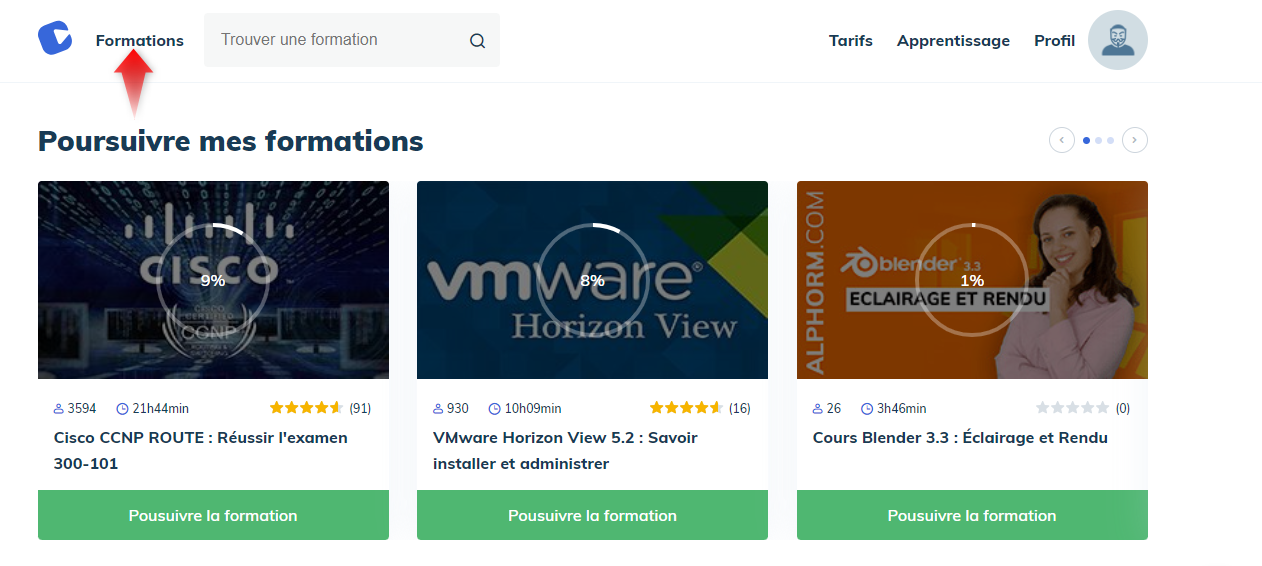Image resolution: width=1262 pixels, height=566 pixels.
Task: Select the third carousel pagination dot
Action: click(x=1110, y=141)
